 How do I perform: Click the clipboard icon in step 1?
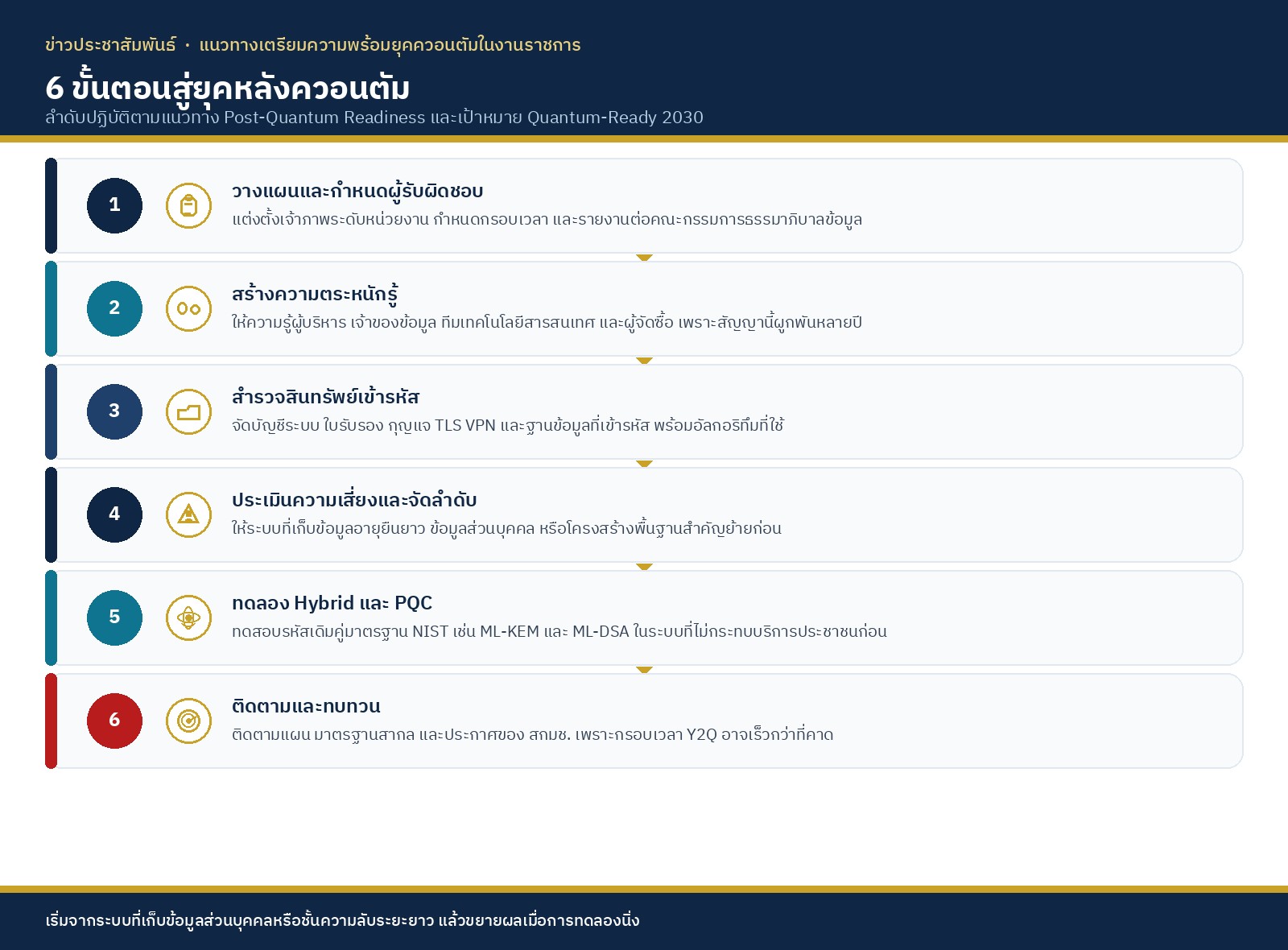(x=188, y=205)
